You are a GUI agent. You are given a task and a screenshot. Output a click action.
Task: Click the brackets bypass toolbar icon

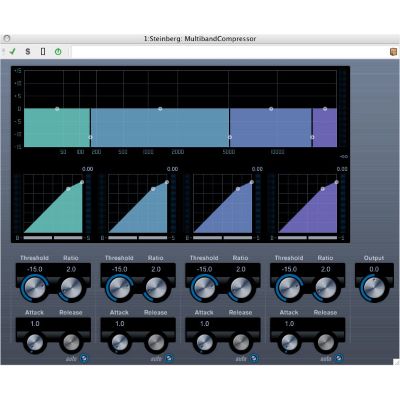(43, 52)
